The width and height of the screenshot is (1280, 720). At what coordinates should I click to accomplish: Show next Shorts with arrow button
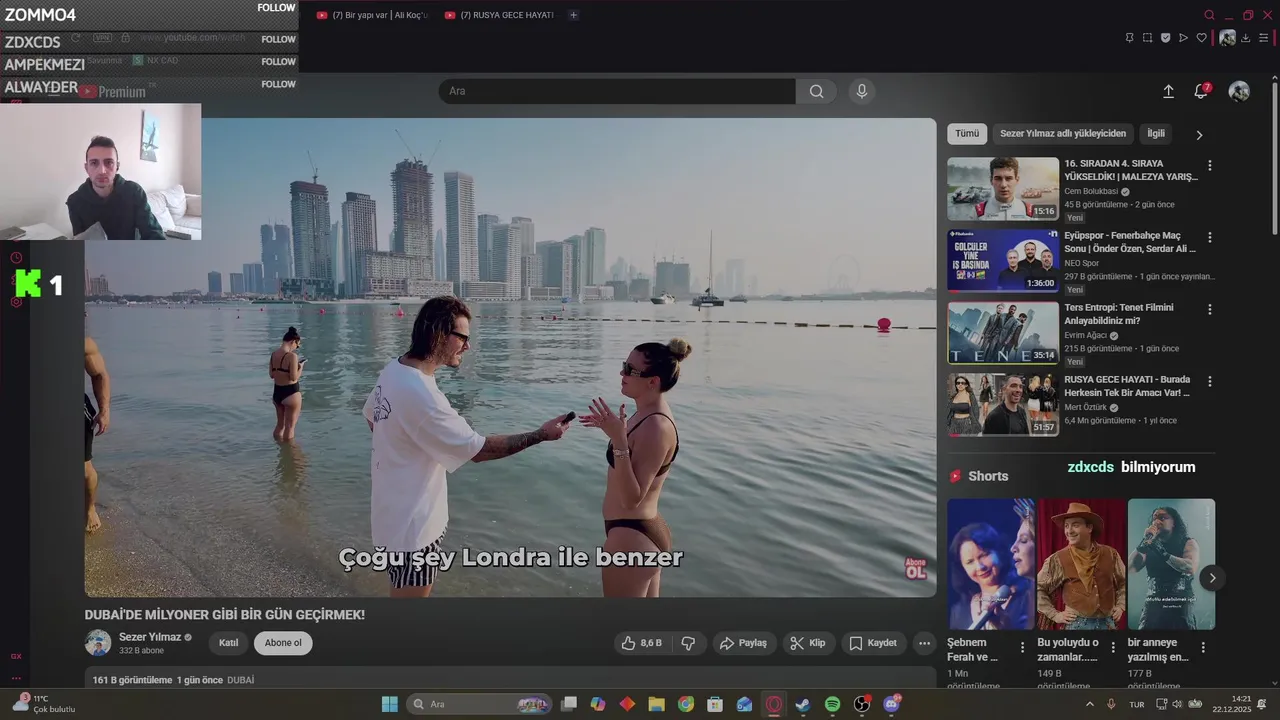[x=1212, y=578]
